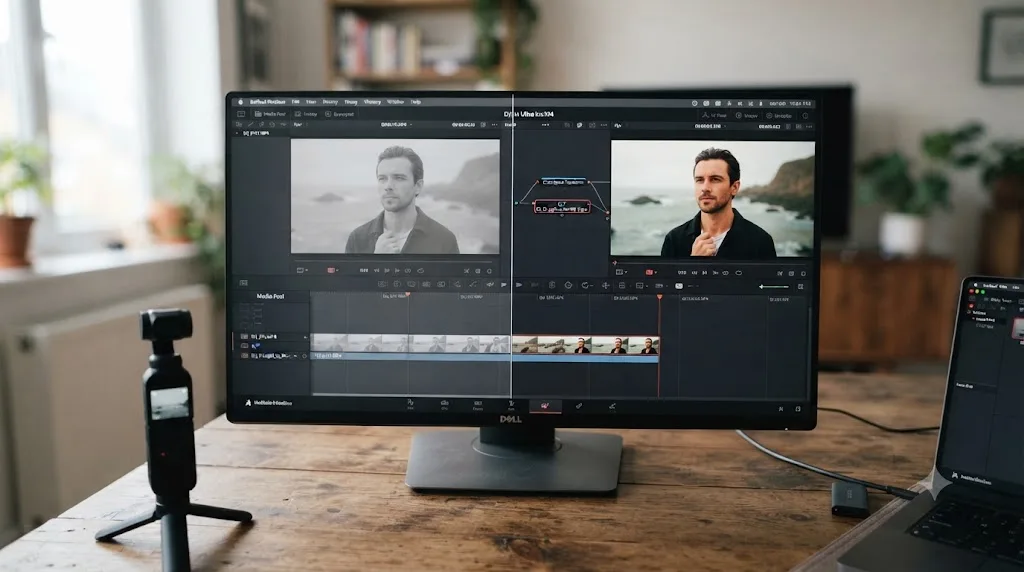
Task: Click the middle labeled button in top-right toolbar
Action: pyautogui.click(x=746, y=116)
